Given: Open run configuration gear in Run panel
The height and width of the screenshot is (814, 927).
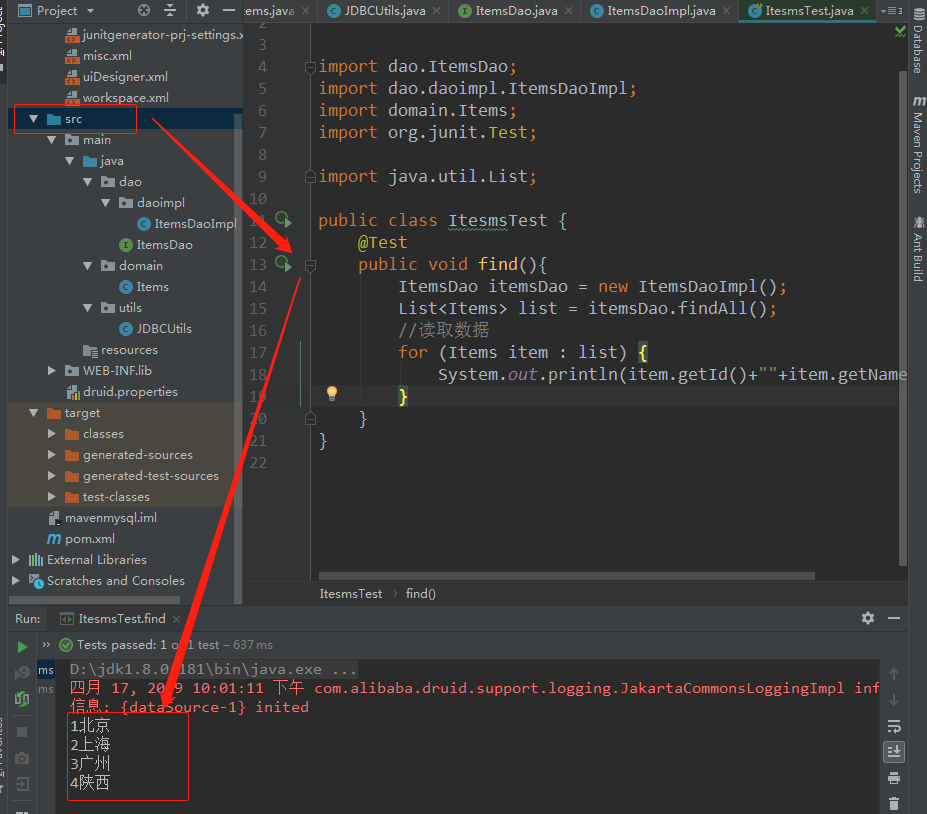Looking at the screenshot, I should [866, 618].
